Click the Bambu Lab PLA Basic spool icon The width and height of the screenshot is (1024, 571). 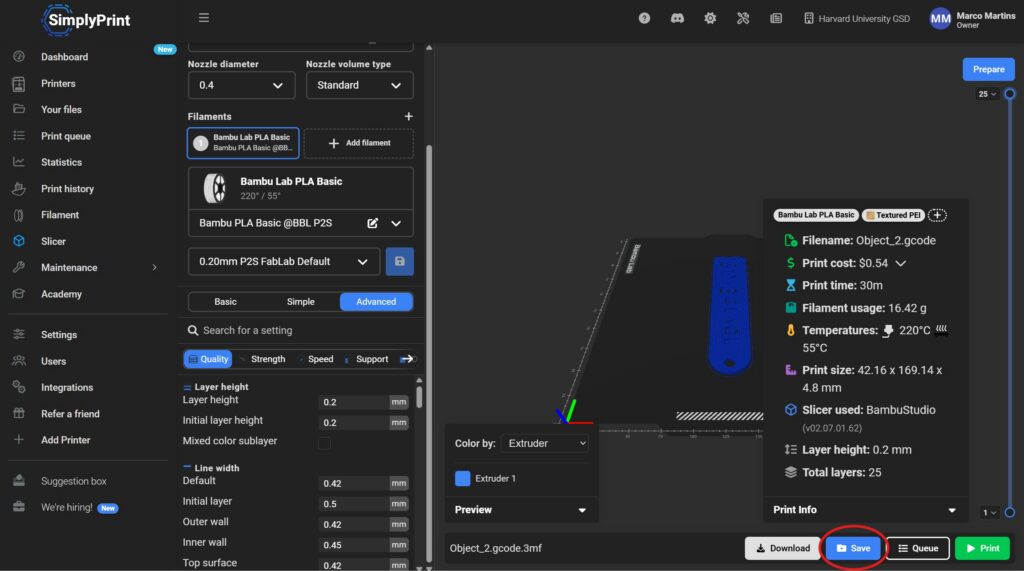[x=214, y=188]
